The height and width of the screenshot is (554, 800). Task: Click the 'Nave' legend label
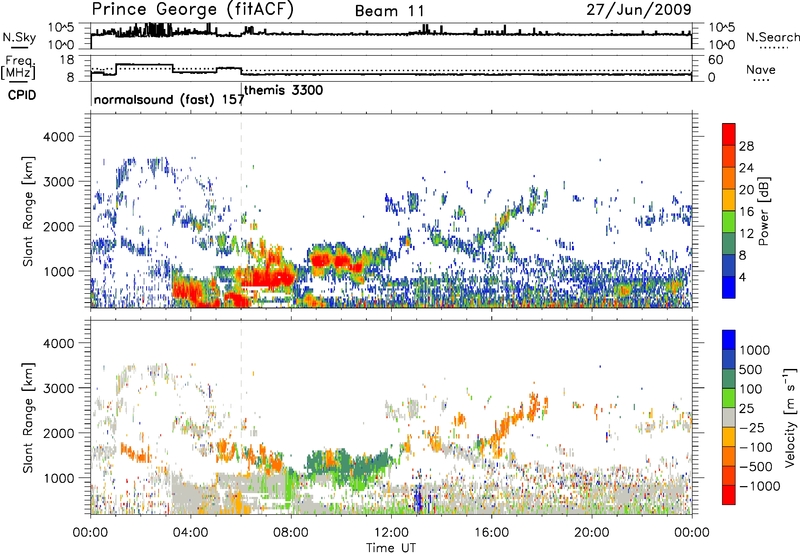click(761, 69)
